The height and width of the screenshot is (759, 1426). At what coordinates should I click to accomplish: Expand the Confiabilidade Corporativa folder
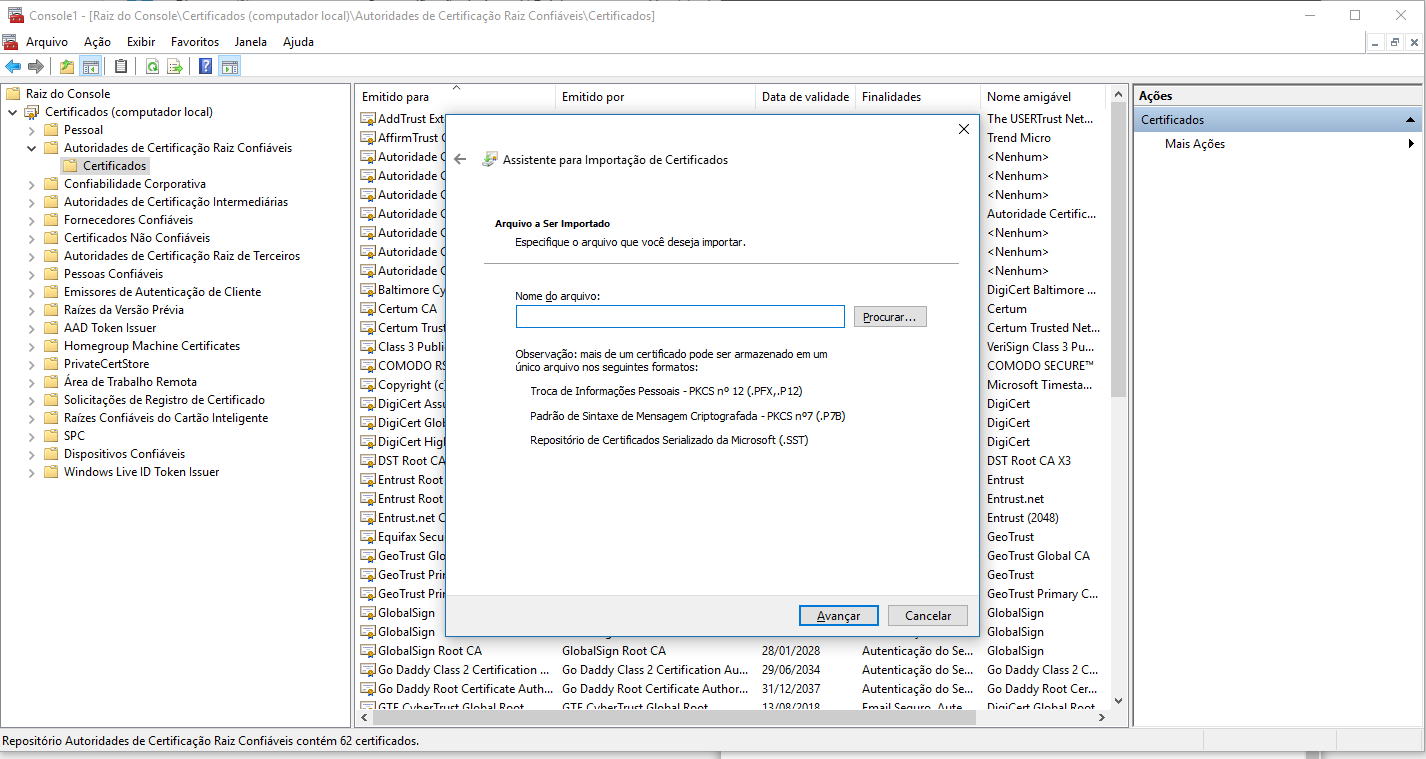pyautogui.click(x=32, y=184)
